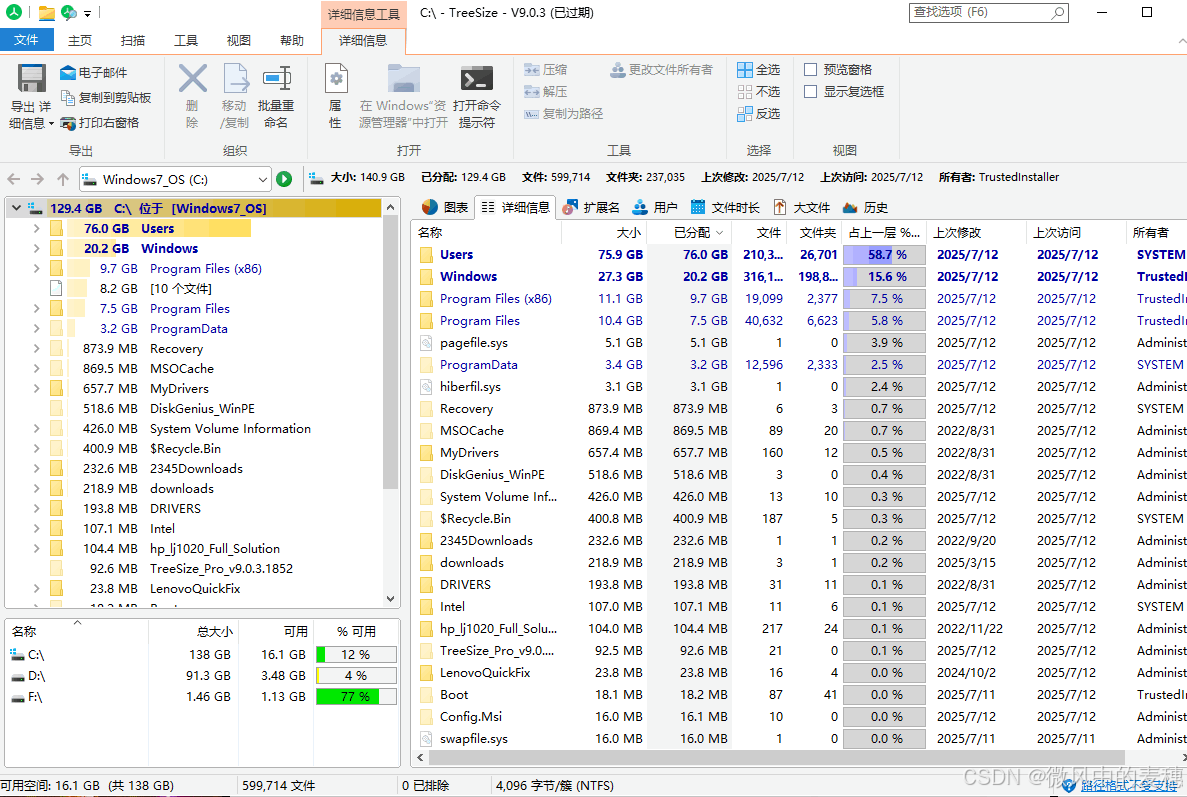Expand ProgramData tree node

coord(36,328)
